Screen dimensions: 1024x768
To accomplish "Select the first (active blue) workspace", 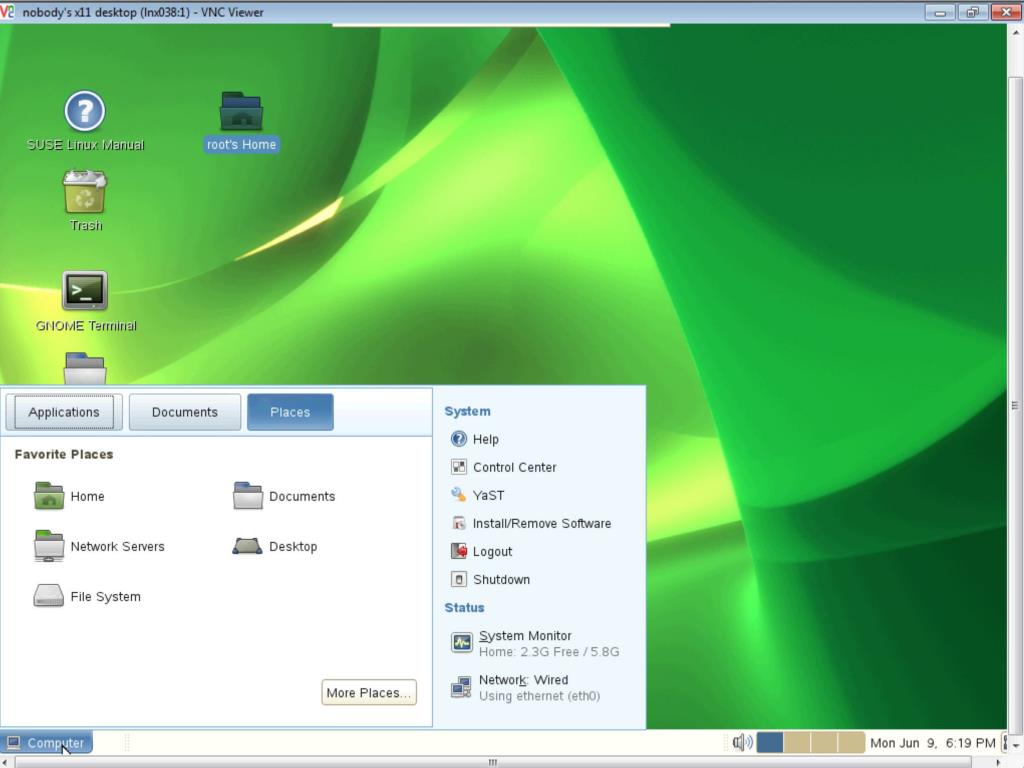I will (770, 743).
